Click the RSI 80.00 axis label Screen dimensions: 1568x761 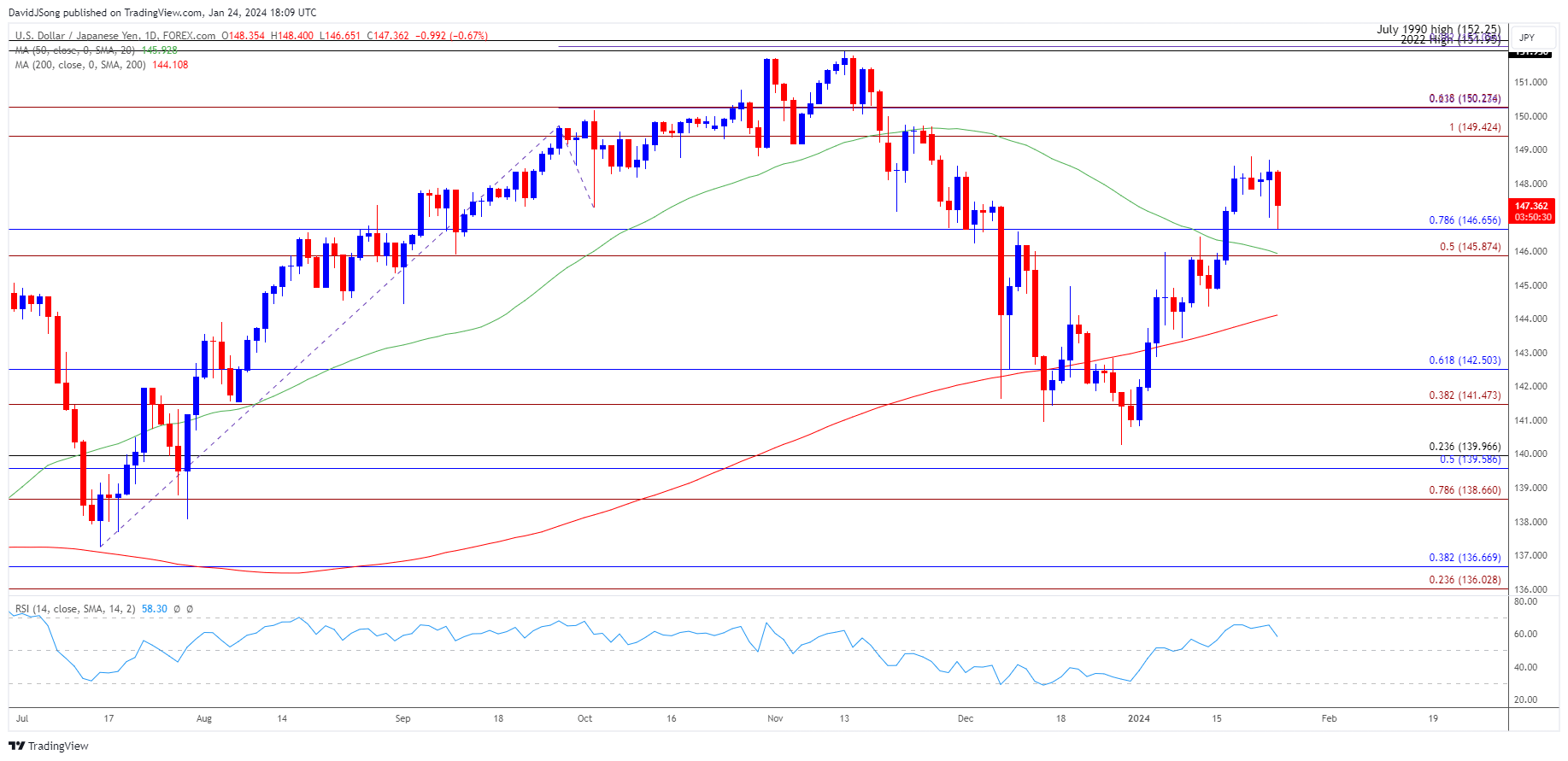pyautogui.click(x=1525, y=601)
